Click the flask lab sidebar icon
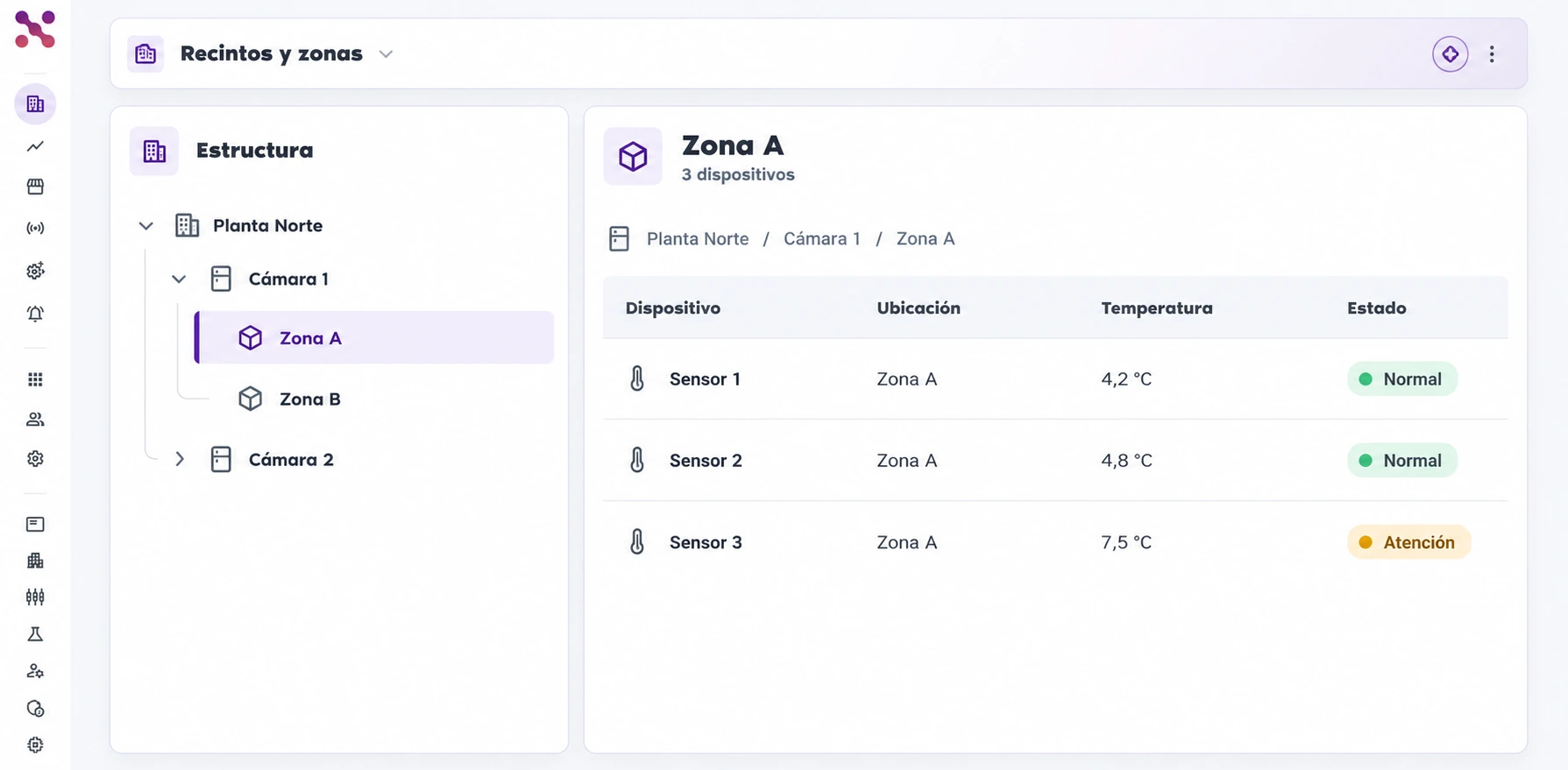The width and height of the screenshot is (1568, 770). (x=35, y=634)
